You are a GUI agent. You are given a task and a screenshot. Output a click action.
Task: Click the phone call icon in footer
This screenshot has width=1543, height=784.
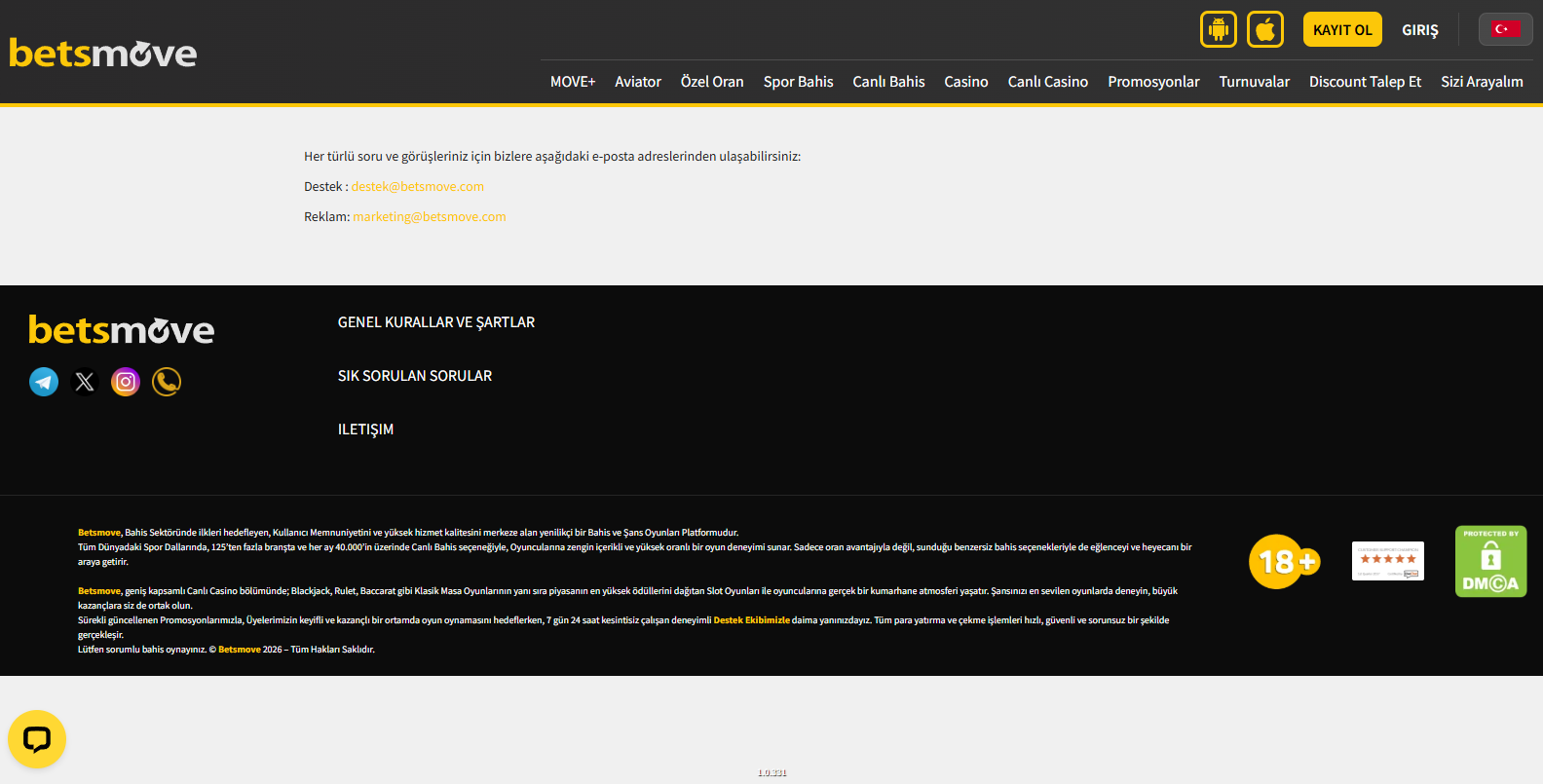point(167,382)
